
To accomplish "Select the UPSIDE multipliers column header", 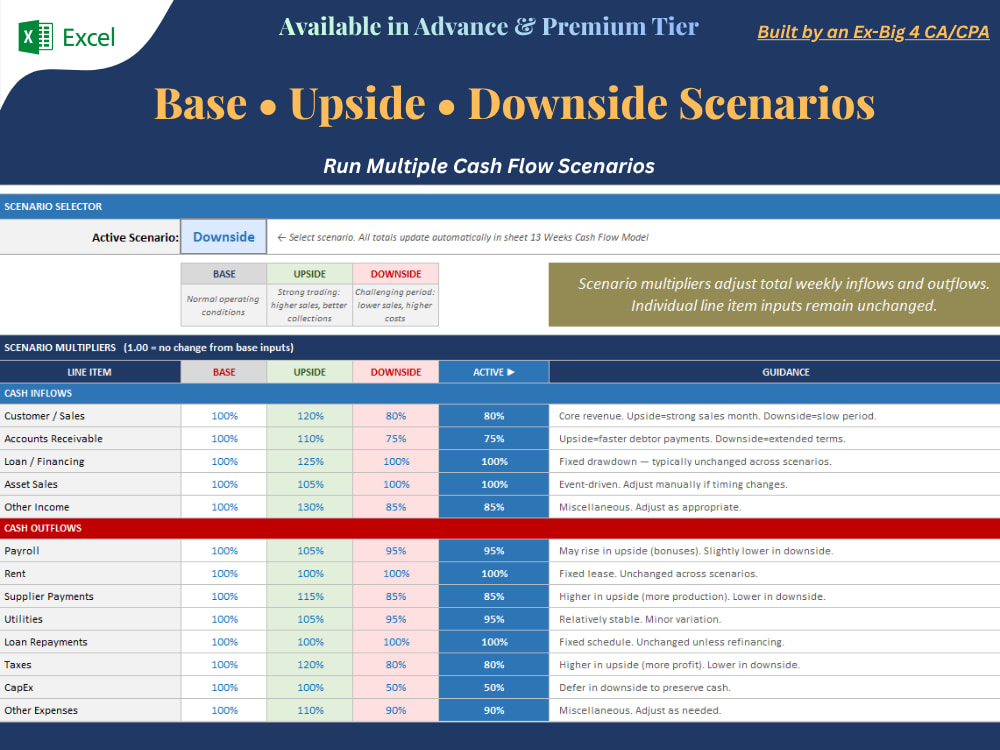I will 309,372.
